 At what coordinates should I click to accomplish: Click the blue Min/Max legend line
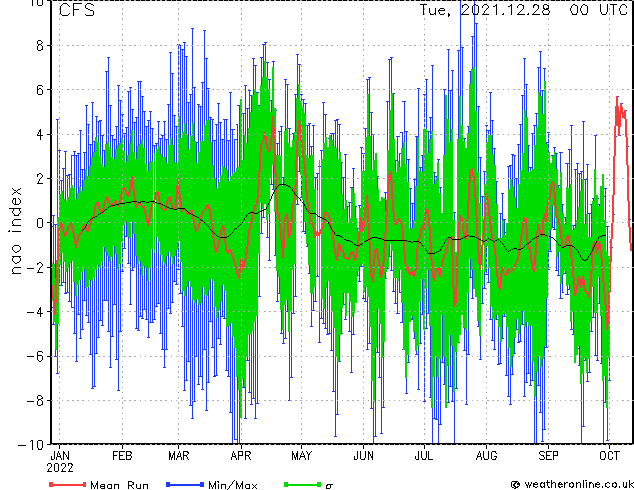point(185,484)
